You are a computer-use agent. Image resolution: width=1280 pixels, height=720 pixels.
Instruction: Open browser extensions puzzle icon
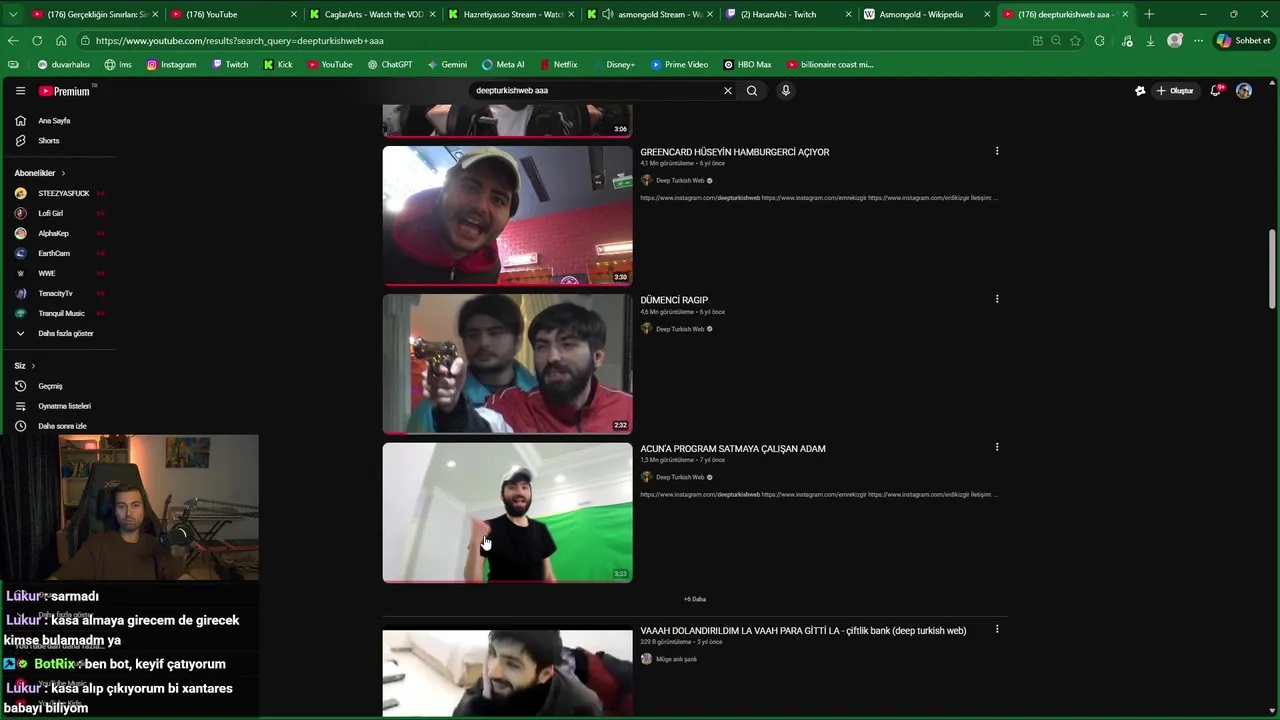tap(1100, 41)
